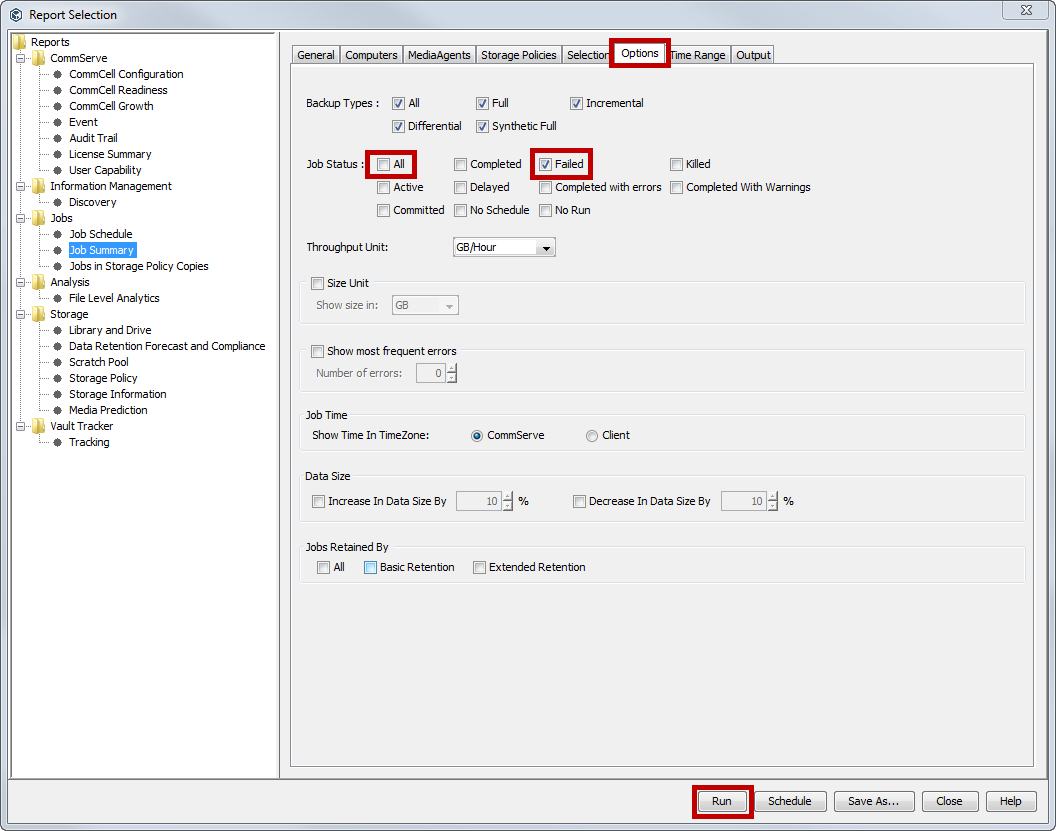This screenshot has height=831, width=1056.
Task: Collapse the Storage tree node
Action: pyautogui.click(x=20, y=314)
